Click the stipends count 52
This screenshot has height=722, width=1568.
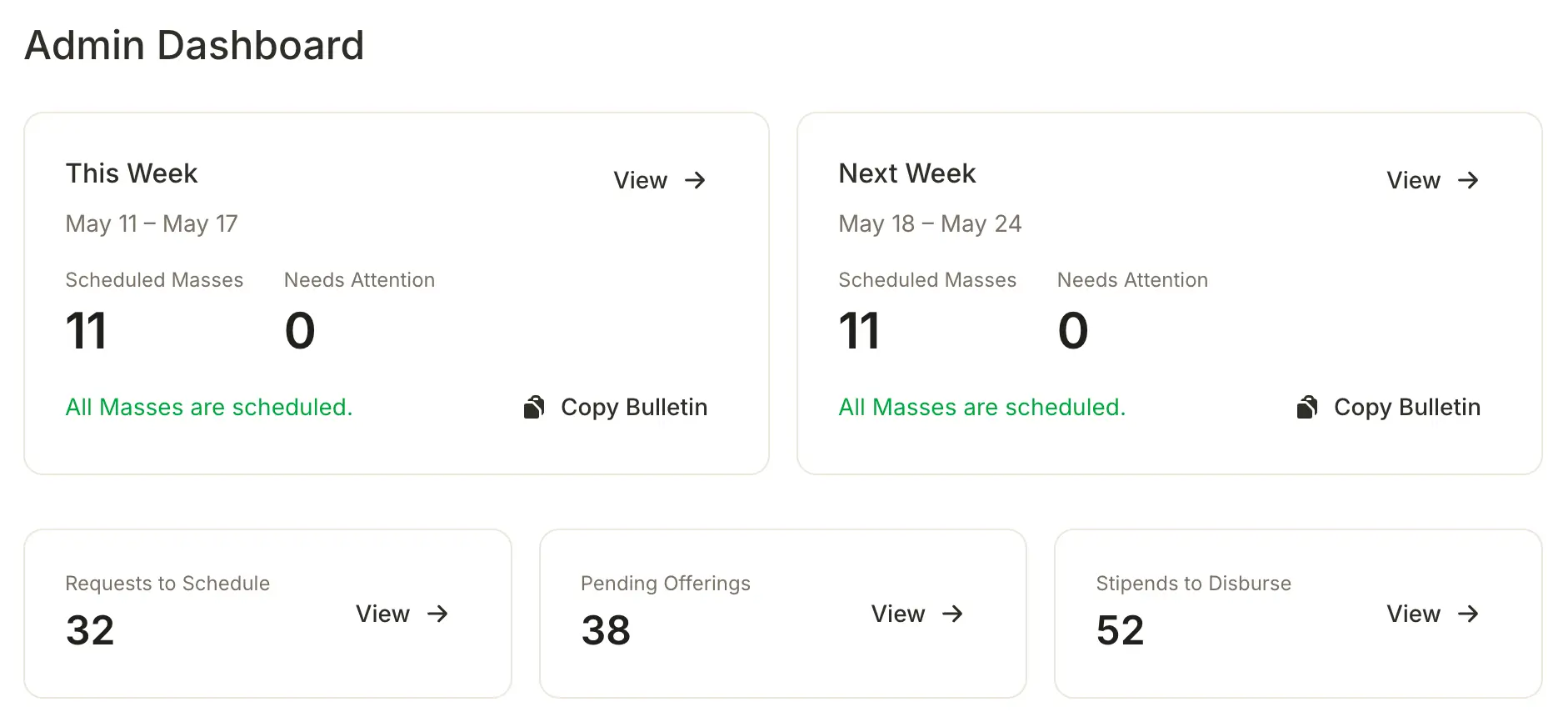(x=1121, y=630)
